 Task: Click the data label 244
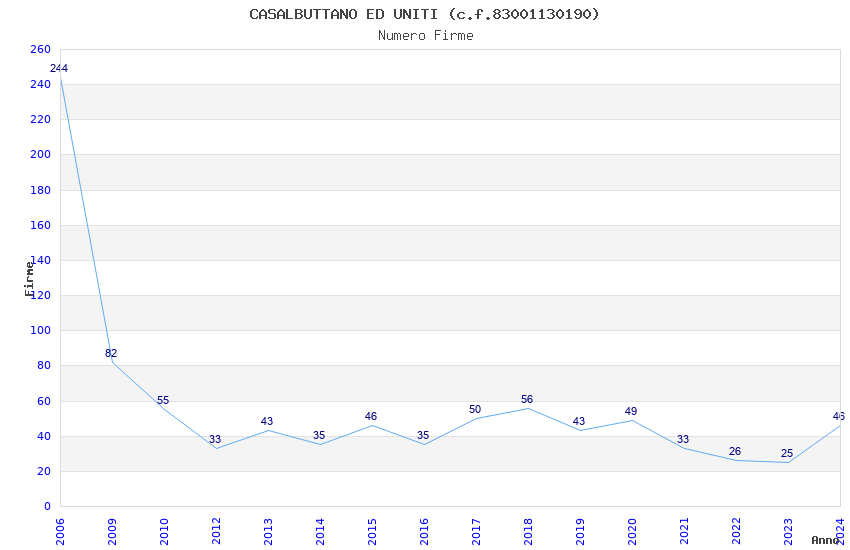click(59, 68)
